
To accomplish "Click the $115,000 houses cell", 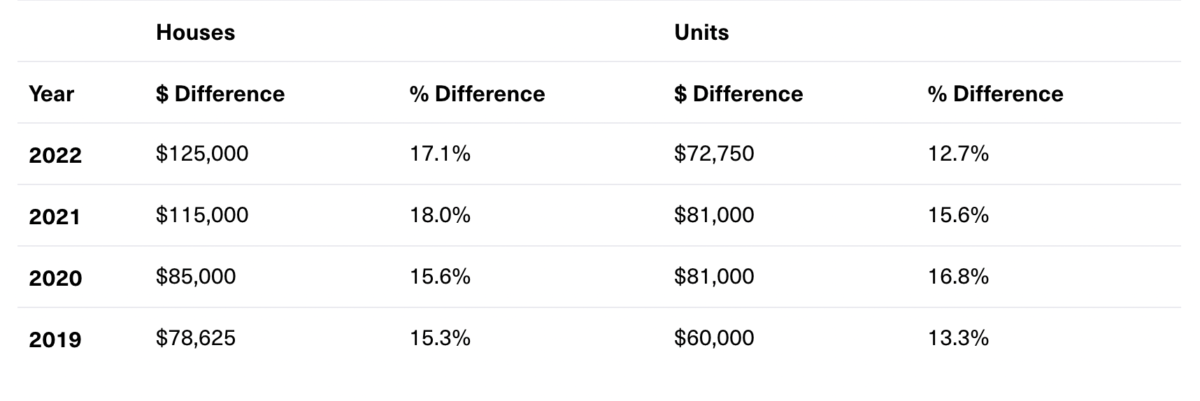I will pos(202,216).
